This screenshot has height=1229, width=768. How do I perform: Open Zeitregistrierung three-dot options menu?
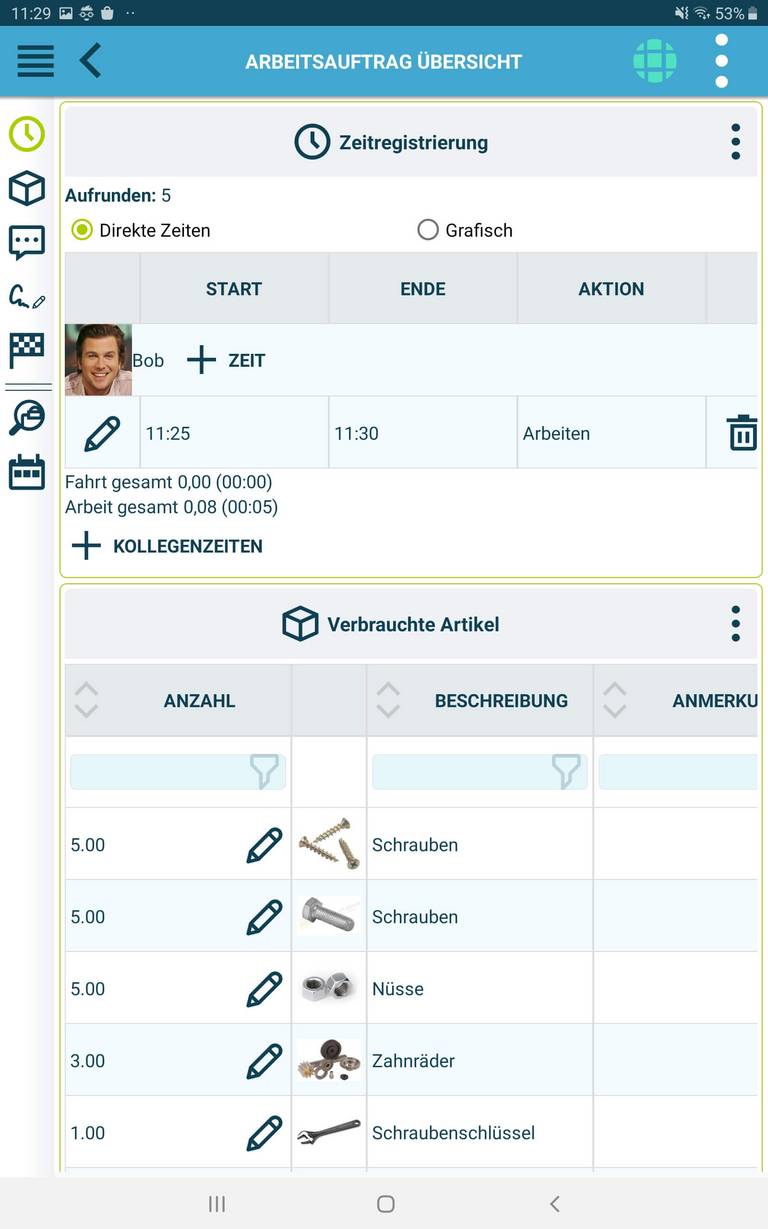click(x=735, y=142)
